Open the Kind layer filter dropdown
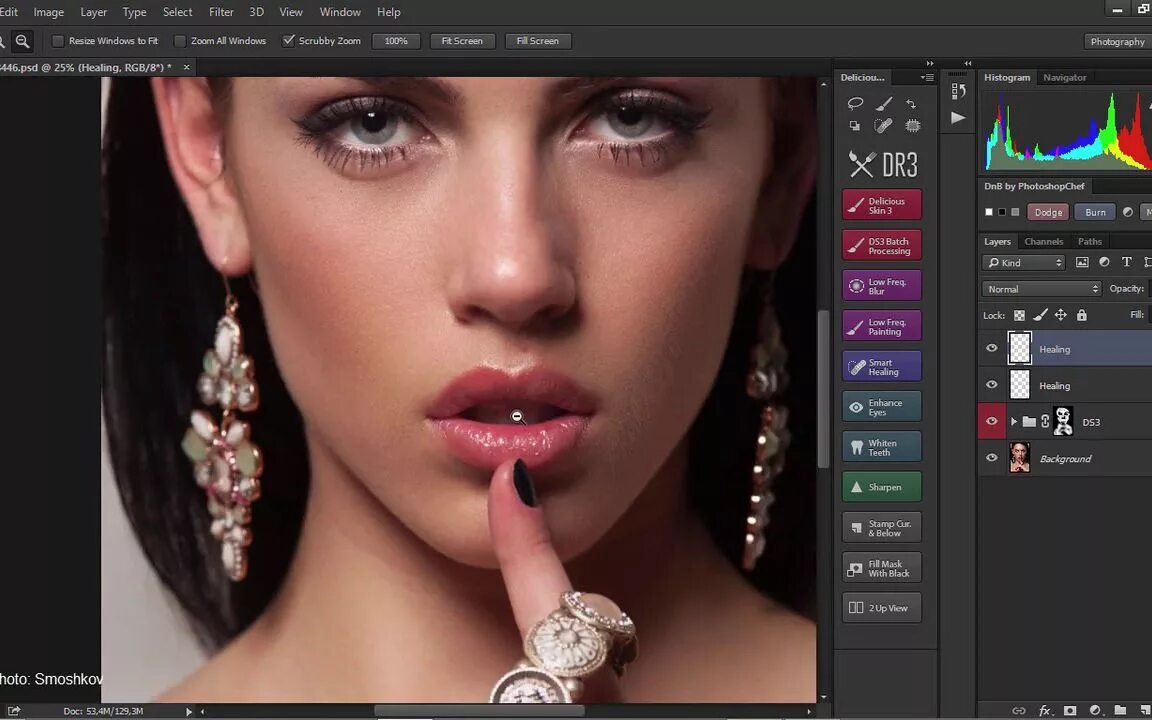 pyautogui.click(x=1023, y=262)
